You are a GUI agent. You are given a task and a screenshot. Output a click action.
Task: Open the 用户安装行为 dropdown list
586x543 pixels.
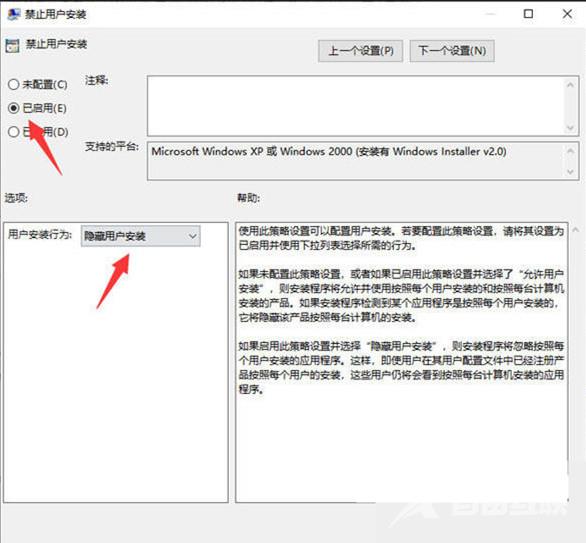(141, 236)
